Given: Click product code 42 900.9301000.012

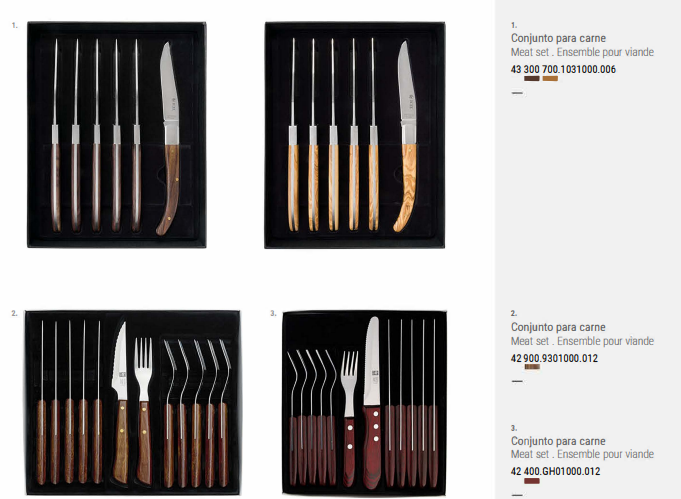Looking at the screenshot, I should coord(554,358).
